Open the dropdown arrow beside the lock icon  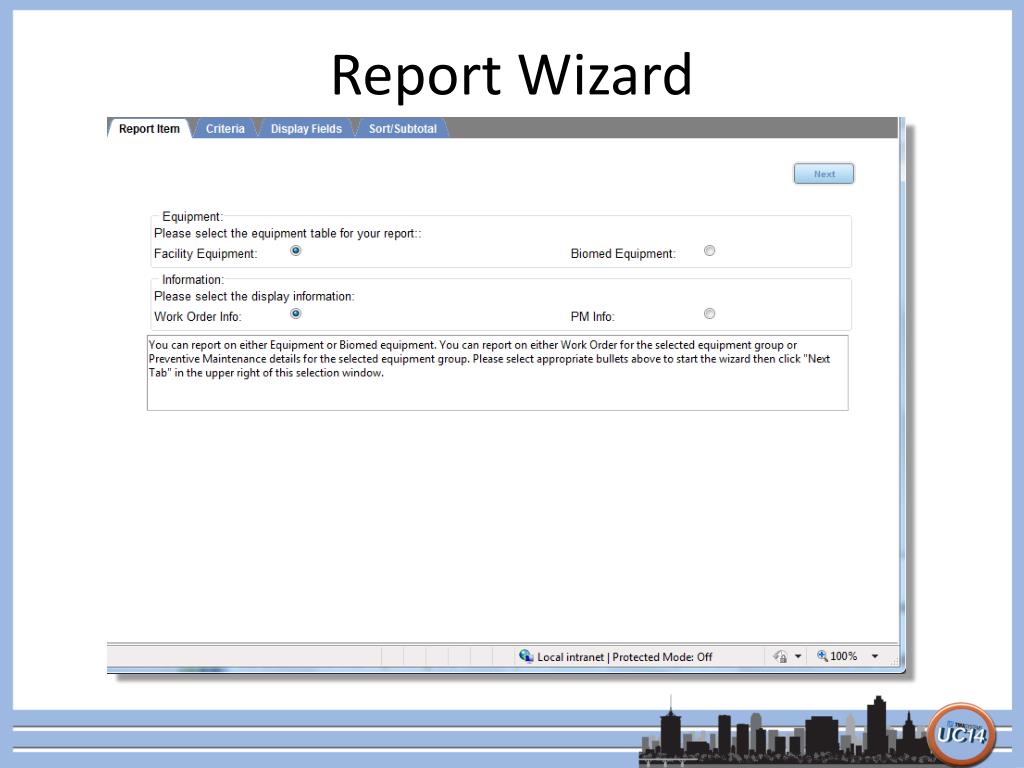798,656
